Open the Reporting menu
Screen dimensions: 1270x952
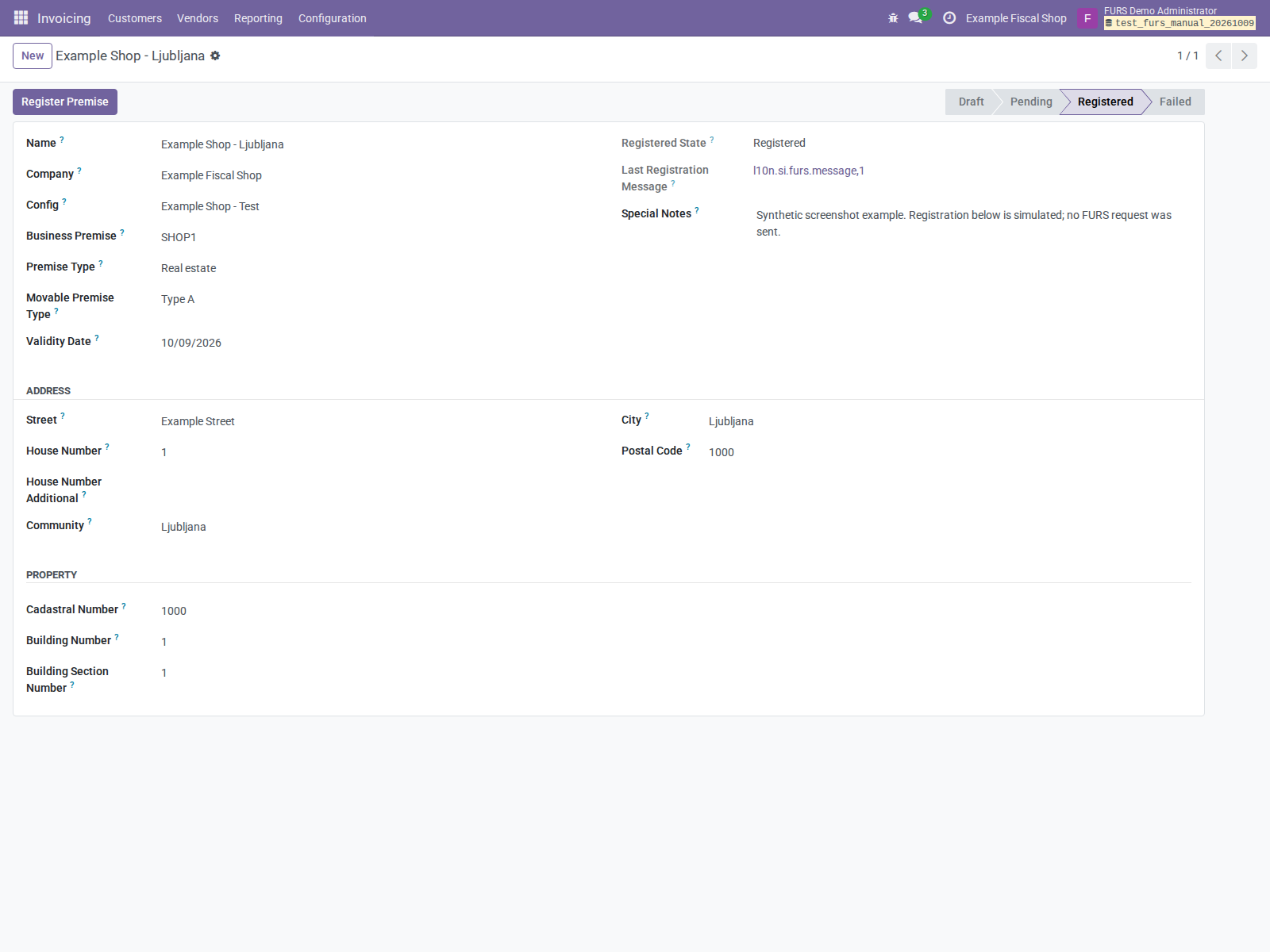(x=258, y=18)
